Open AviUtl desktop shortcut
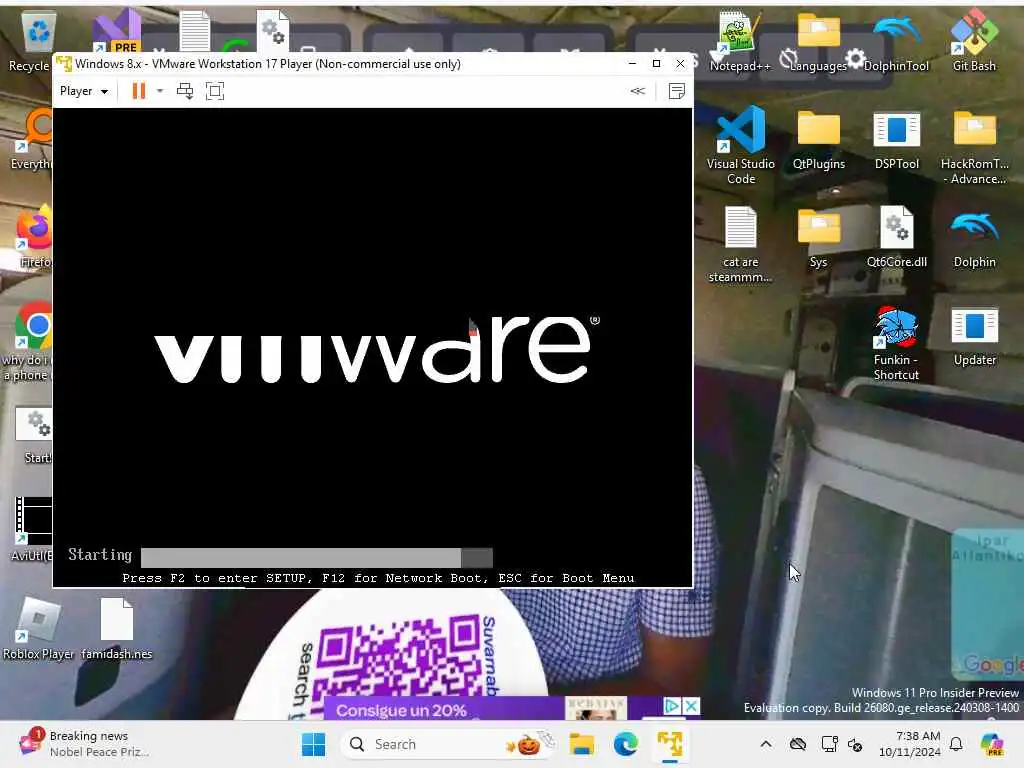Viewport: 1024px width, 768px height. coord(31,530)
